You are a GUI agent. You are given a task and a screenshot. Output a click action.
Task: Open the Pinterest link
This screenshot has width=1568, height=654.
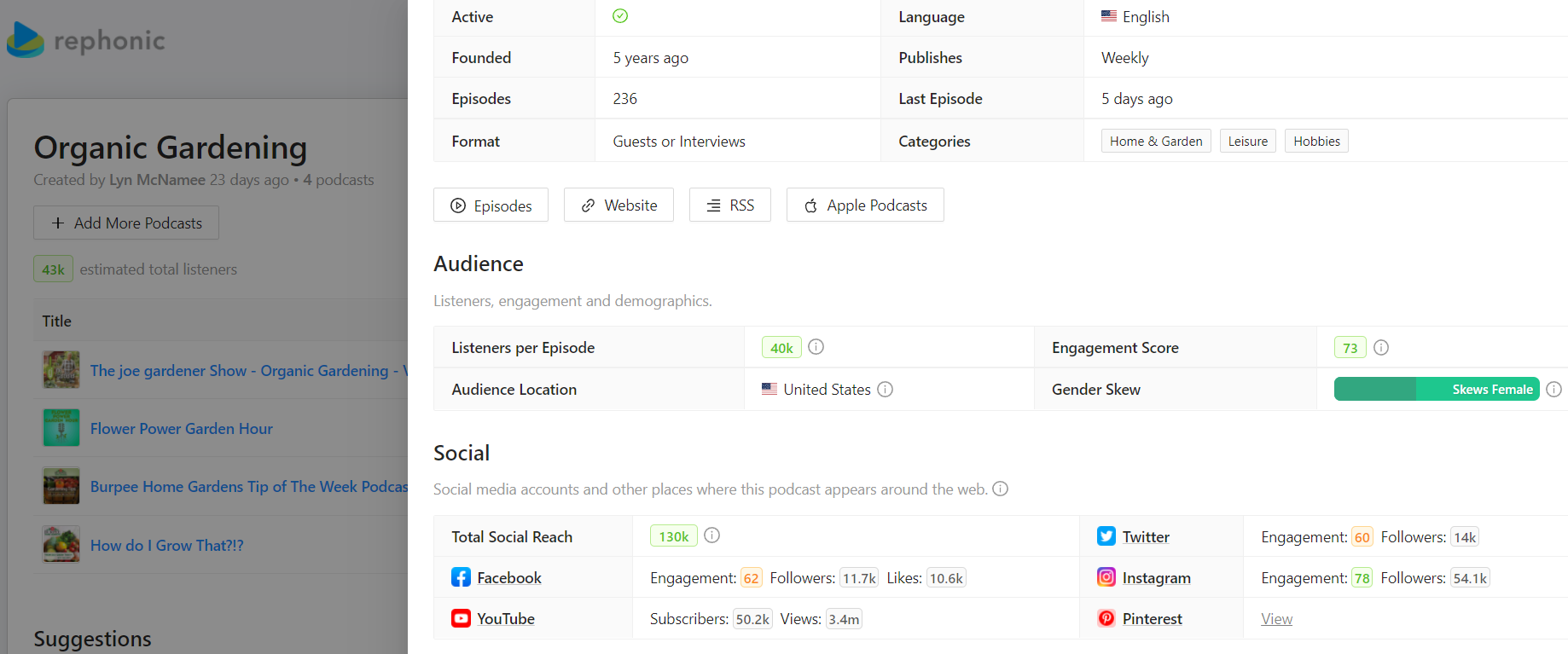coord(1153,619)
